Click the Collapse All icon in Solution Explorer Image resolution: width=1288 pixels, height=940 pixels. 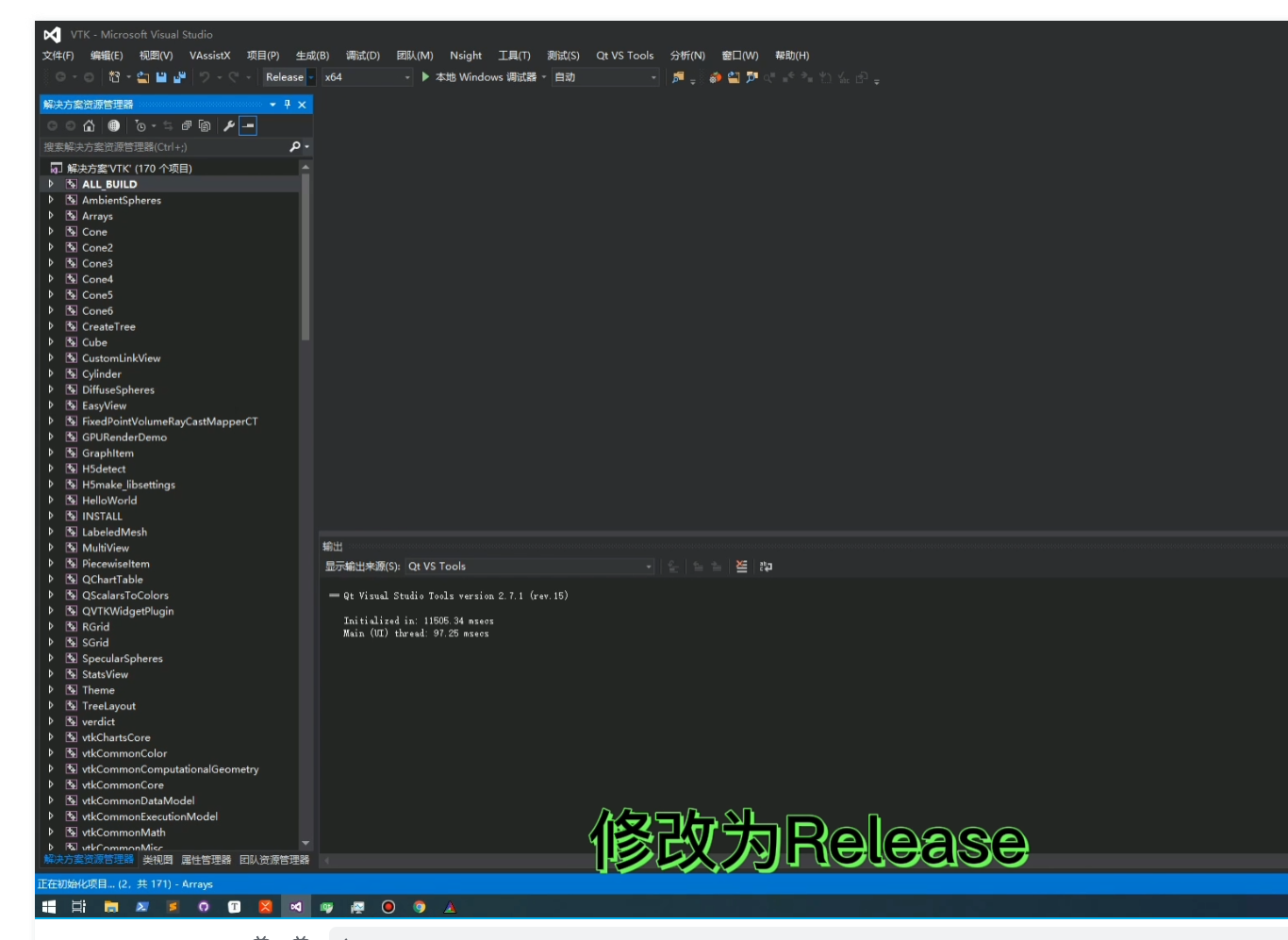click(187, 125)
